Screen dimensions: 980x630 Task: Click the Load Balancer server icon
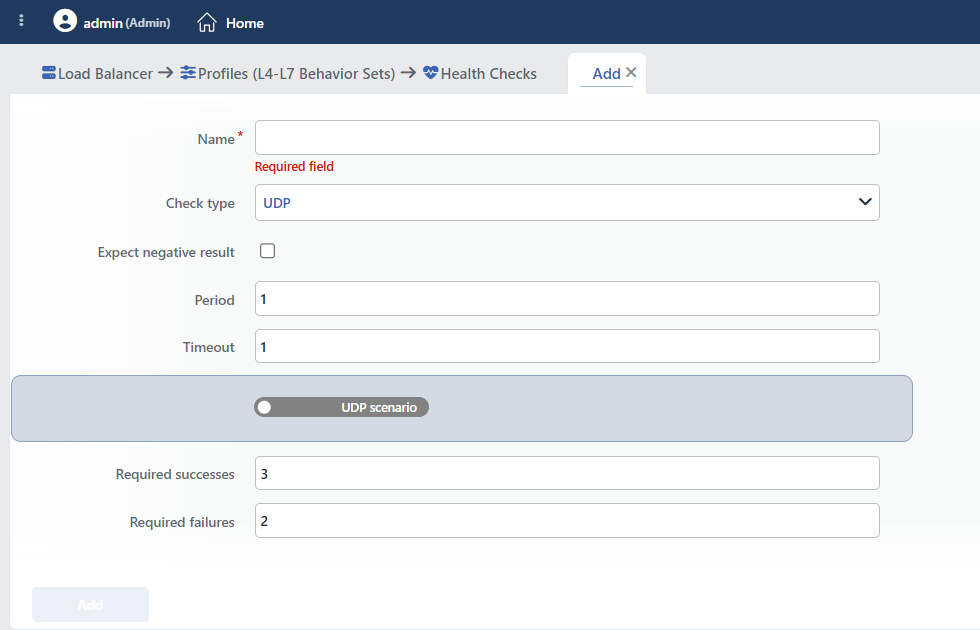pyautogui.click(x=49, y=72)
